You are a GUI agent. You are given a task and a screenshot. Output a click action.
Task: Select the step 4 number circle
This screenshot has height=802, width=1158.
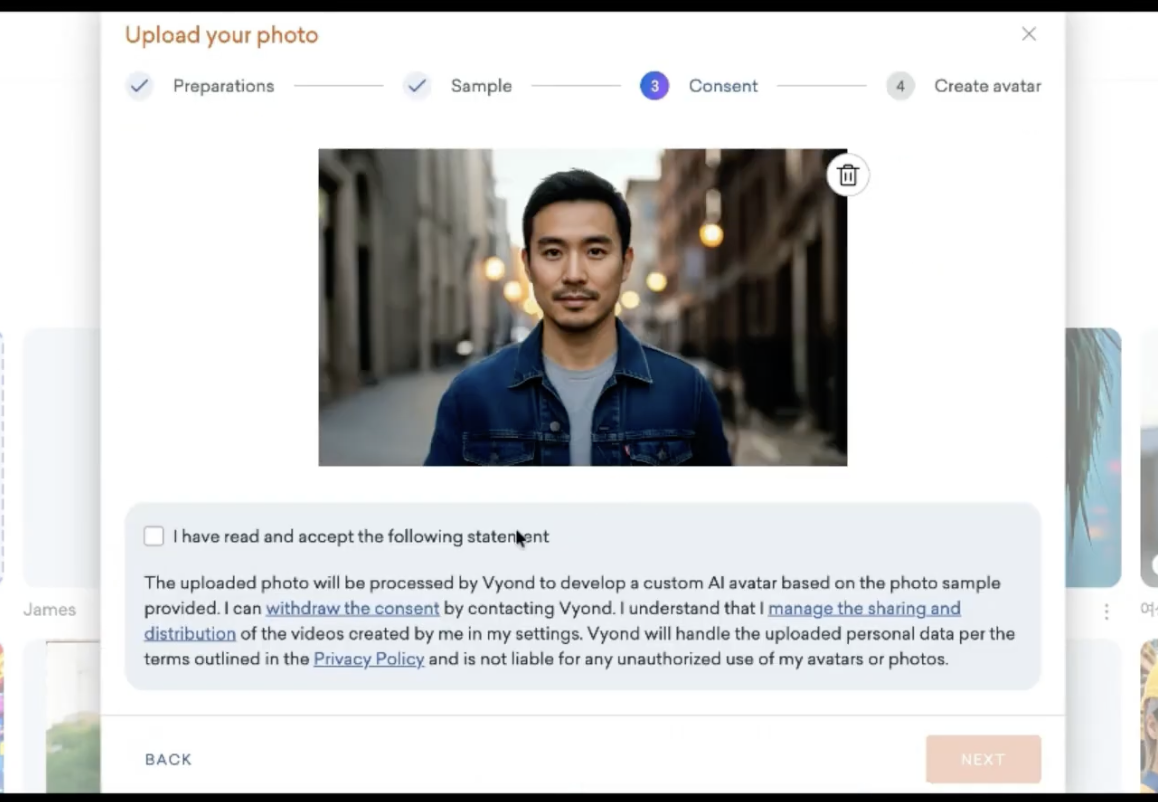pyautogui.click(x=900, y=86)
